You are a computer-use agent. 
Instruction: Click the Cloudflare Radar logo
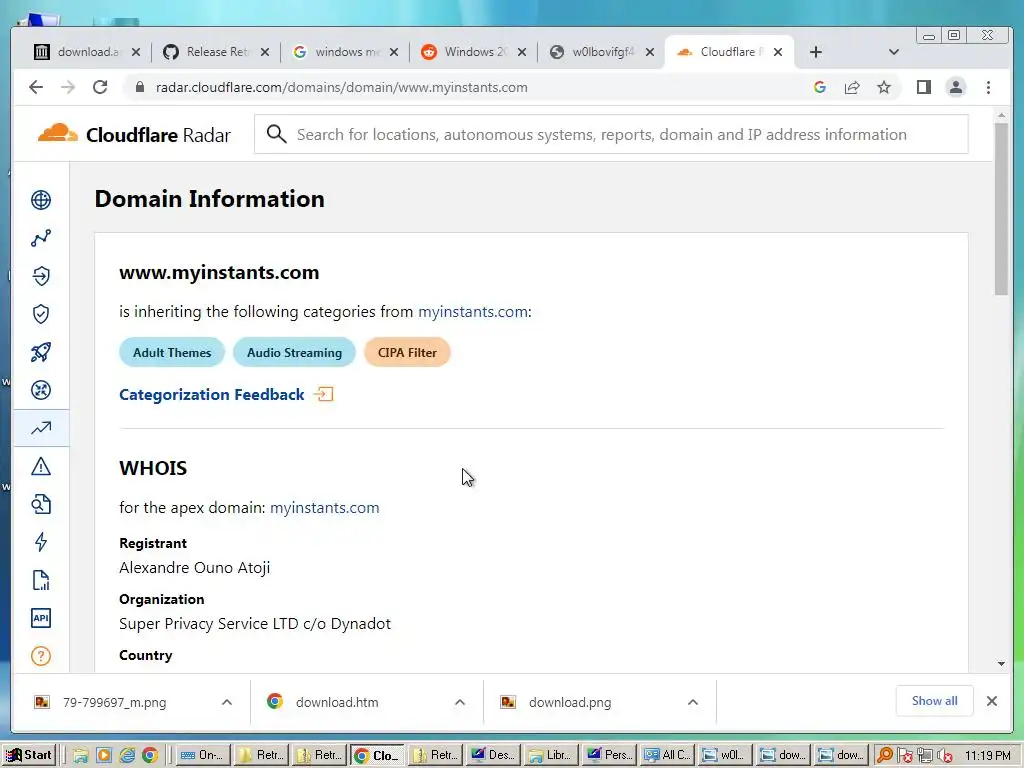(x=134, y=135)
